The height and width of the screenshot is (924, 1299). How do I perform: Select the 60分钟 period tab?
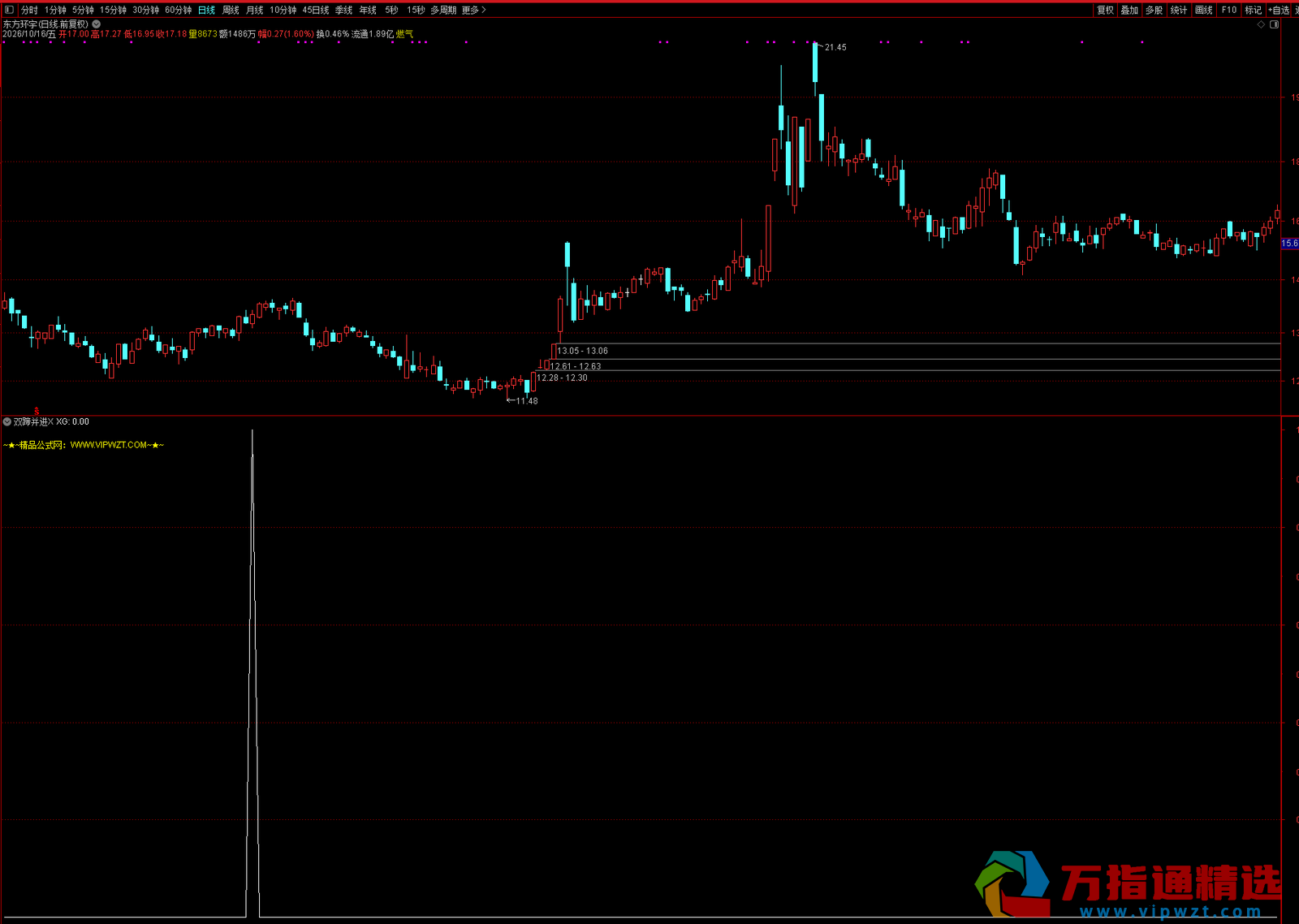179,10
